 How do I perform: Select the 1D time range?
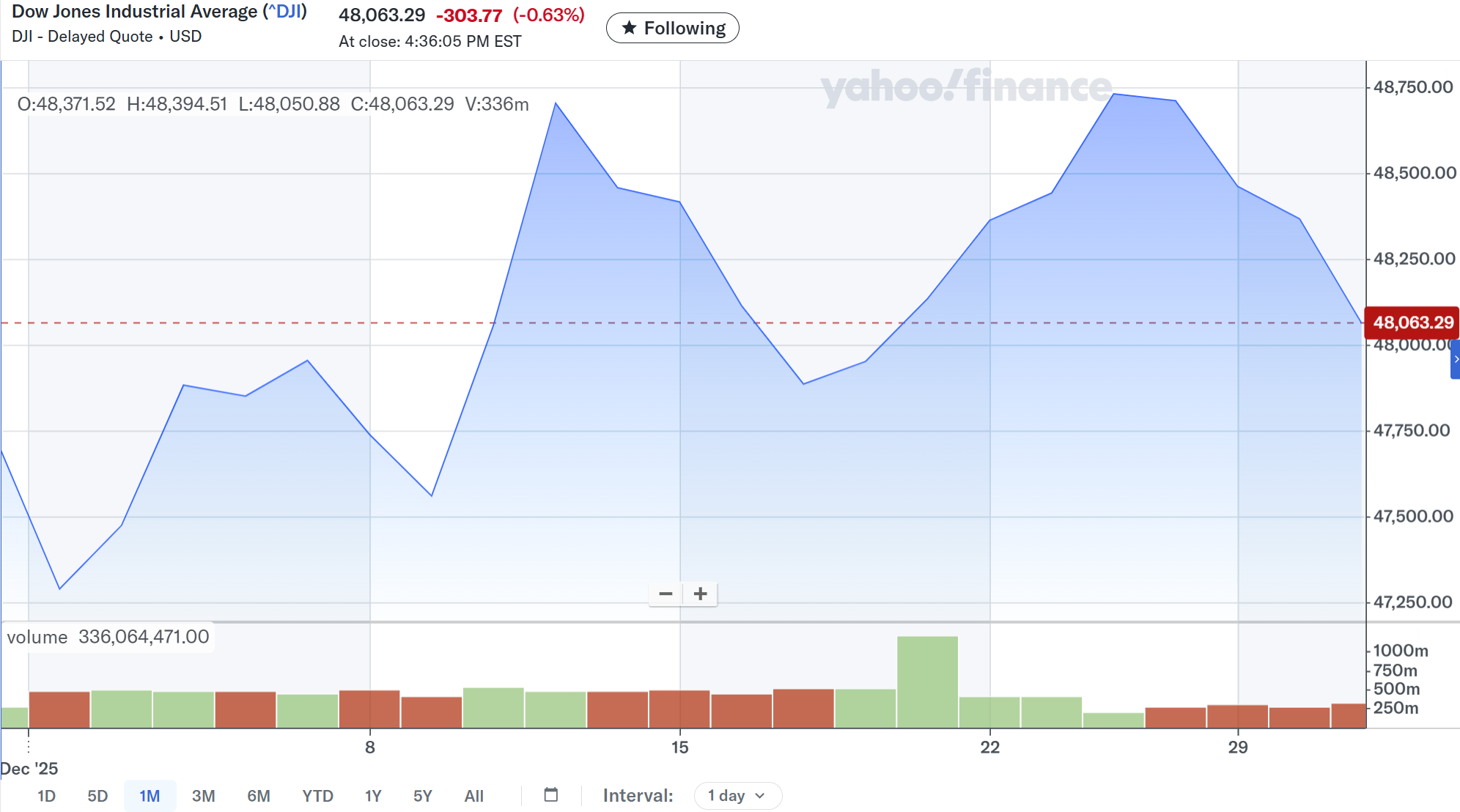point(46,796)
